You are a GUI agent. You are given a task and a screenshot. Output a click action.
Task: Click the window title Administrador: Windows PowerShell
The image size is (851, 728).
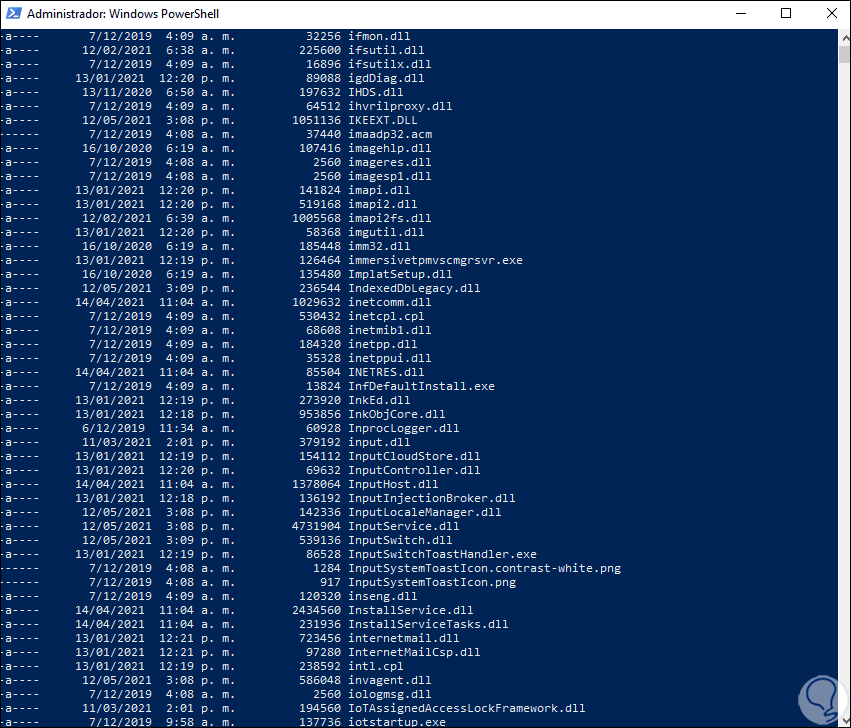(123, 14)
